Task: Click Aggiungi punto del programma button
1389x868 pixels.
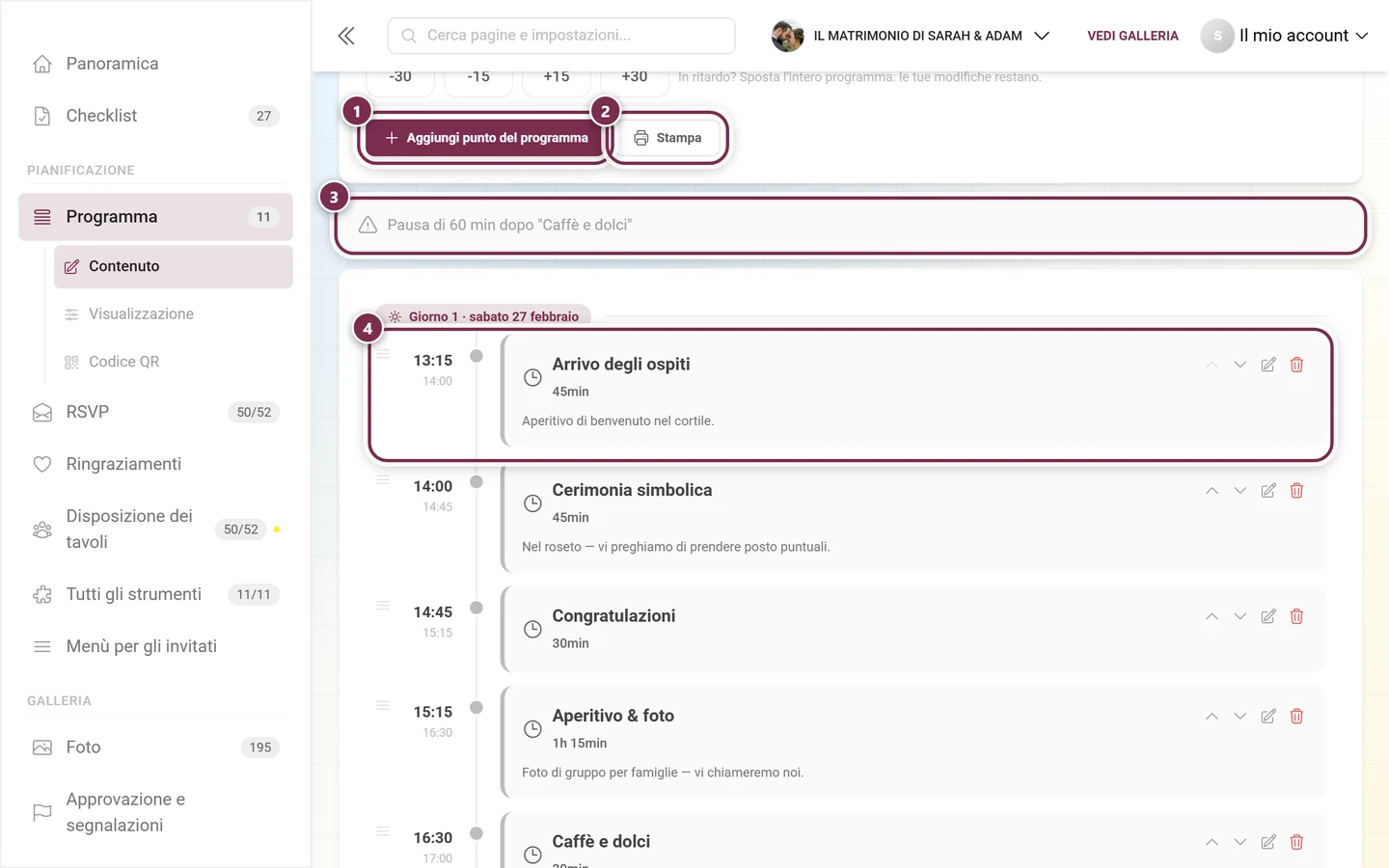Action: click(486, 138)
